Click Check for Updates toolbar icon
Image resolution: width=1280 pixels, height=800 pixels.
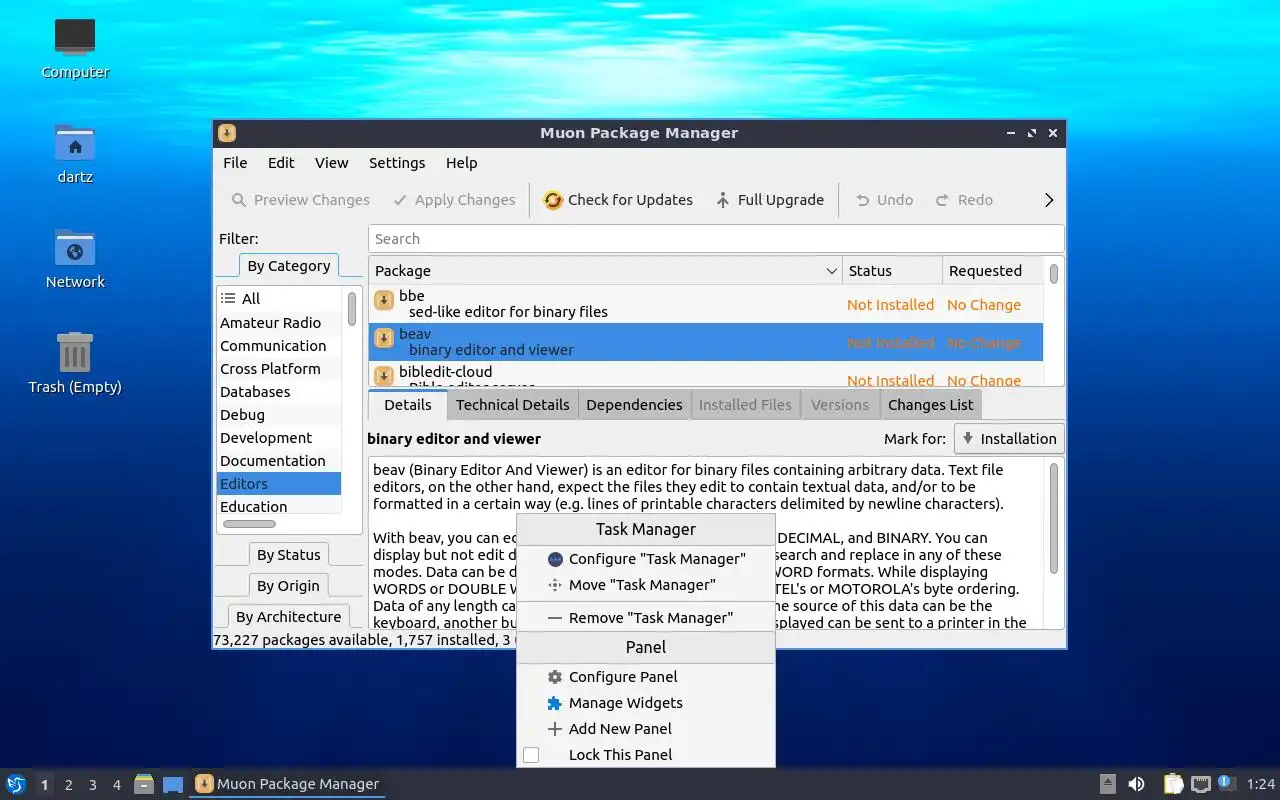[x=553, y=200]
